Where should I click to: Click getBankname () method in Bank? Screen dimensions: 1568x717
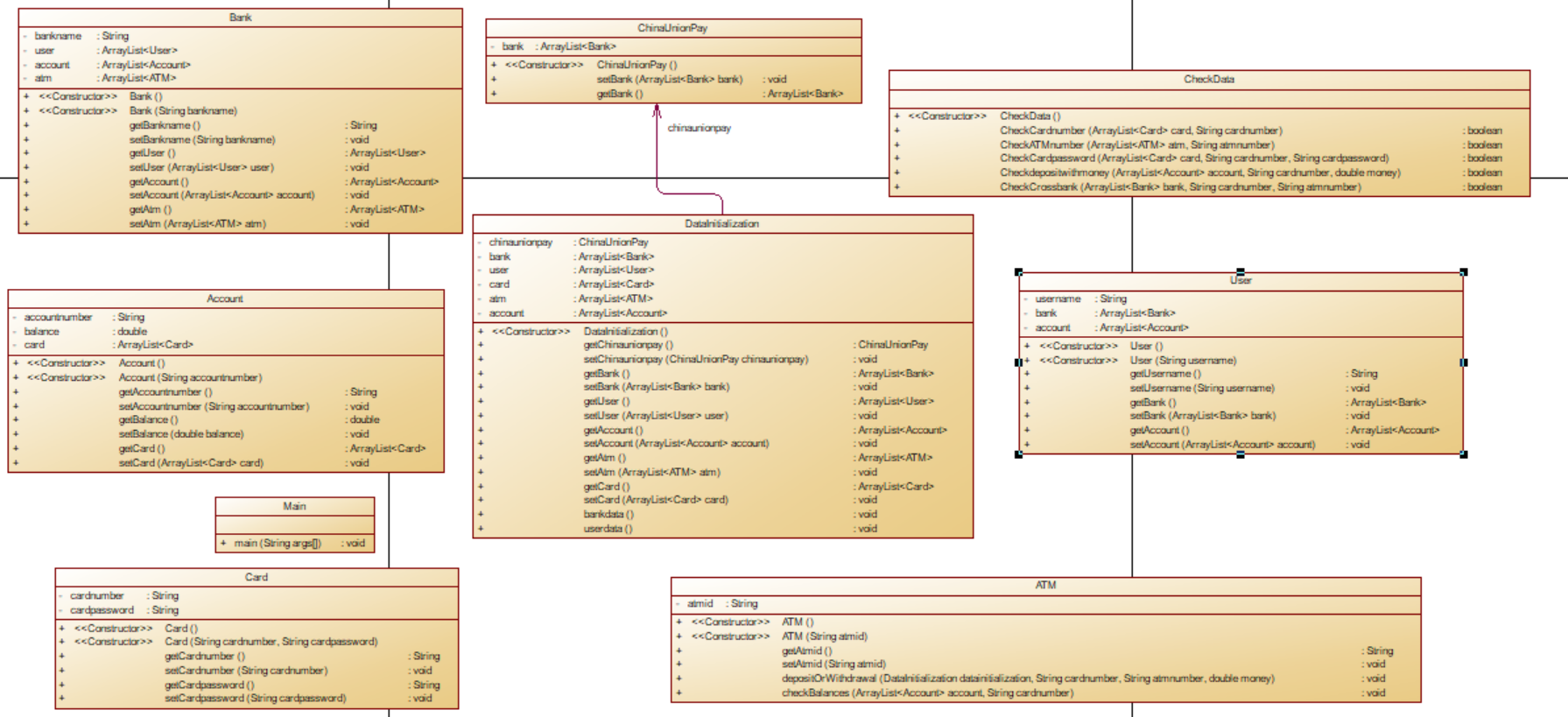[165, 125]
